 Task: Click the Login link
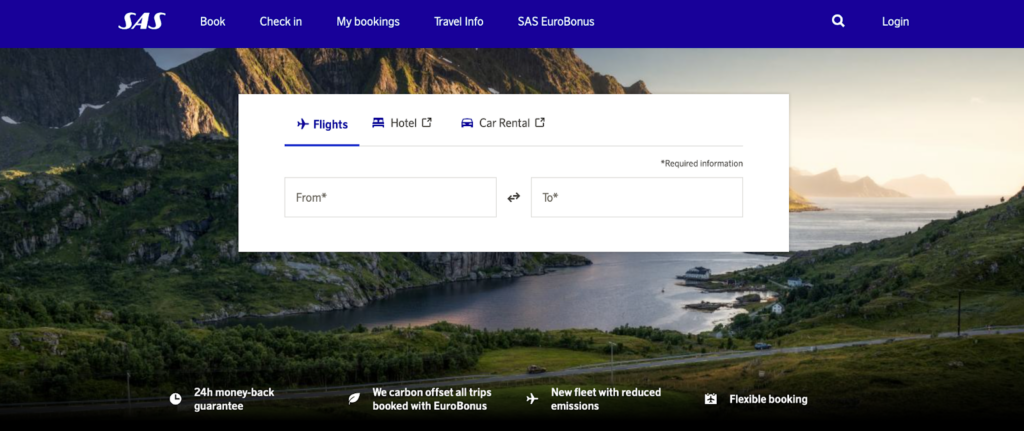point(895,22)
